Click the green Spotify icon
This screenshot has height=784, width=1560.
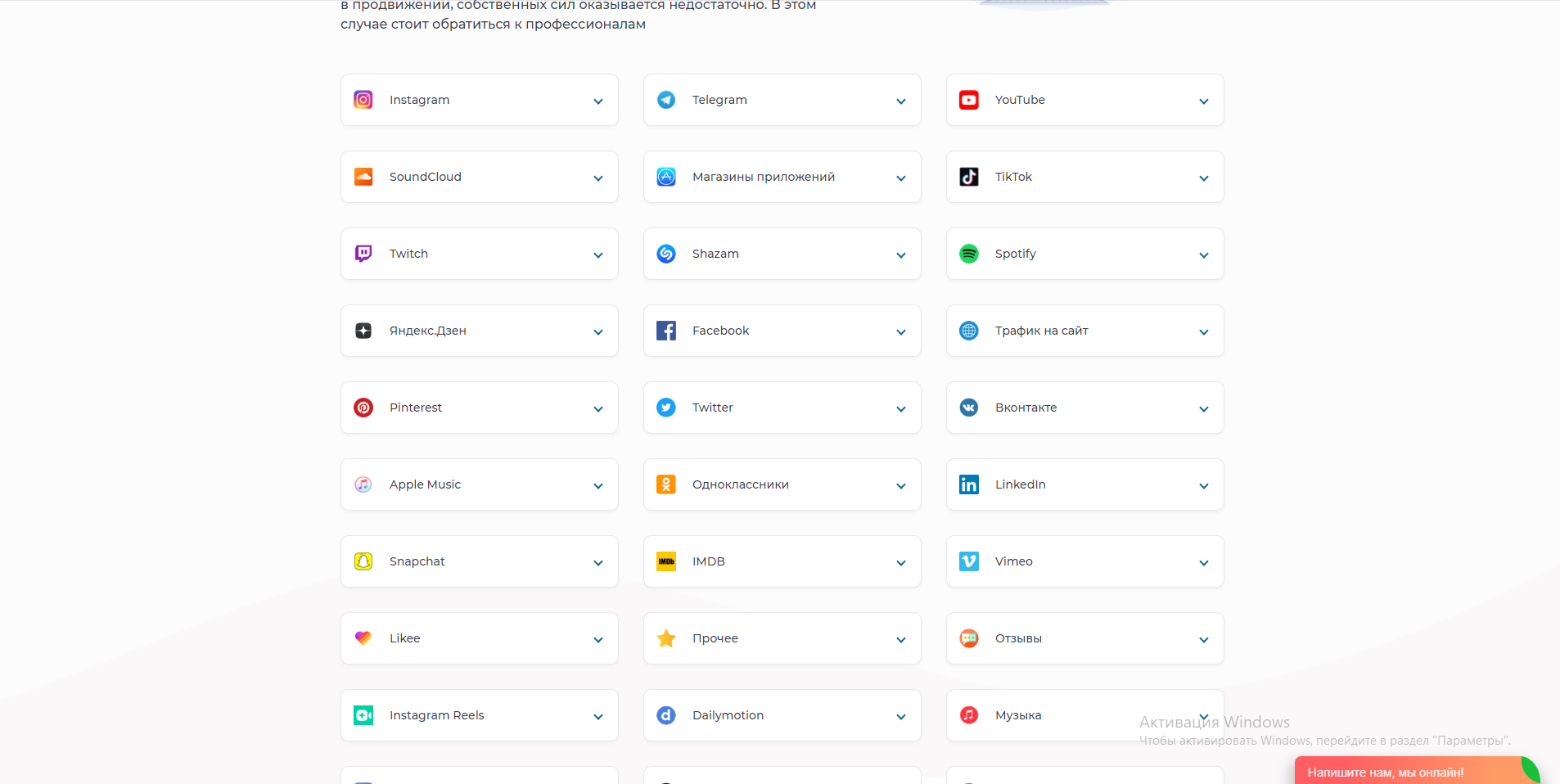tap(969, 254)
